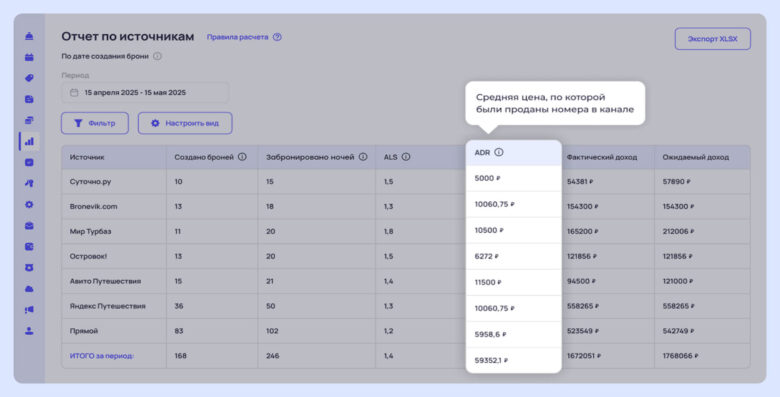Open the cloud sidebar icon
This screenshot has height=397, width=780.
(29, 289)
